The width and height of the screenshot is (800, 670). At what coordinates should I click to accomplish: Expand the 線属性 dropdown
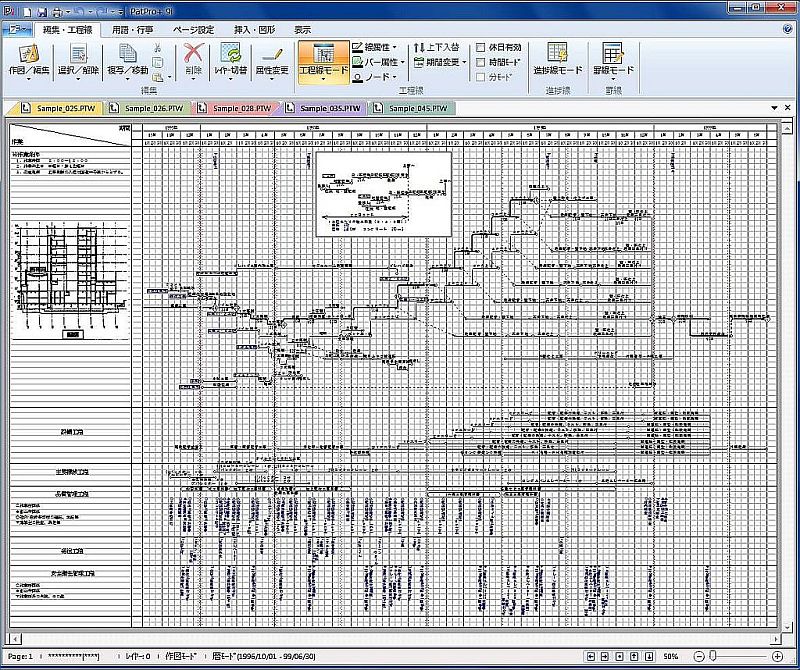click(x=374, y=47)
